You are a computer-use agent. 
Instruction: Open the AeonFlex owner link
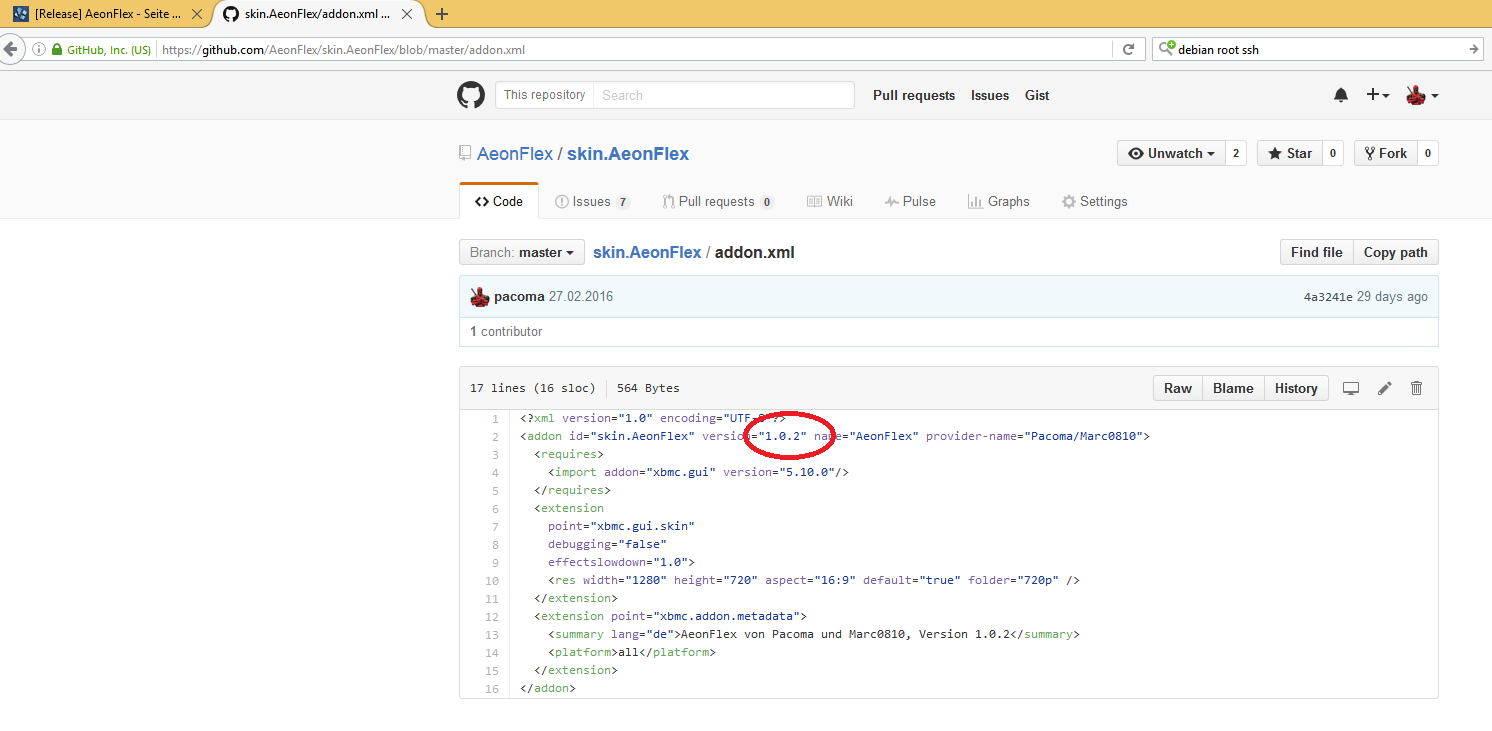click(515, 153)
